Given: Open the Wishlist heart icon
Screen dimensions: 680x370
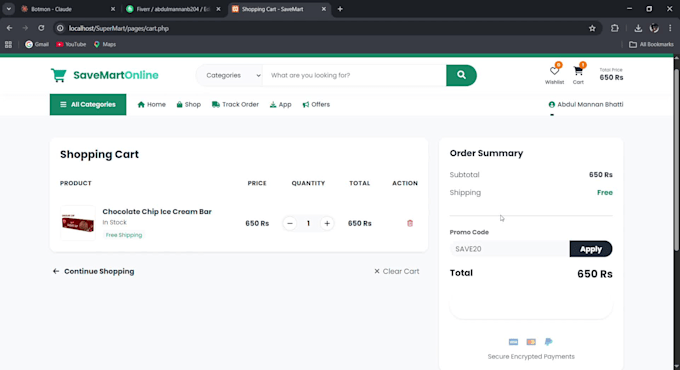Looking at the screenshot, I should point(554,71).
